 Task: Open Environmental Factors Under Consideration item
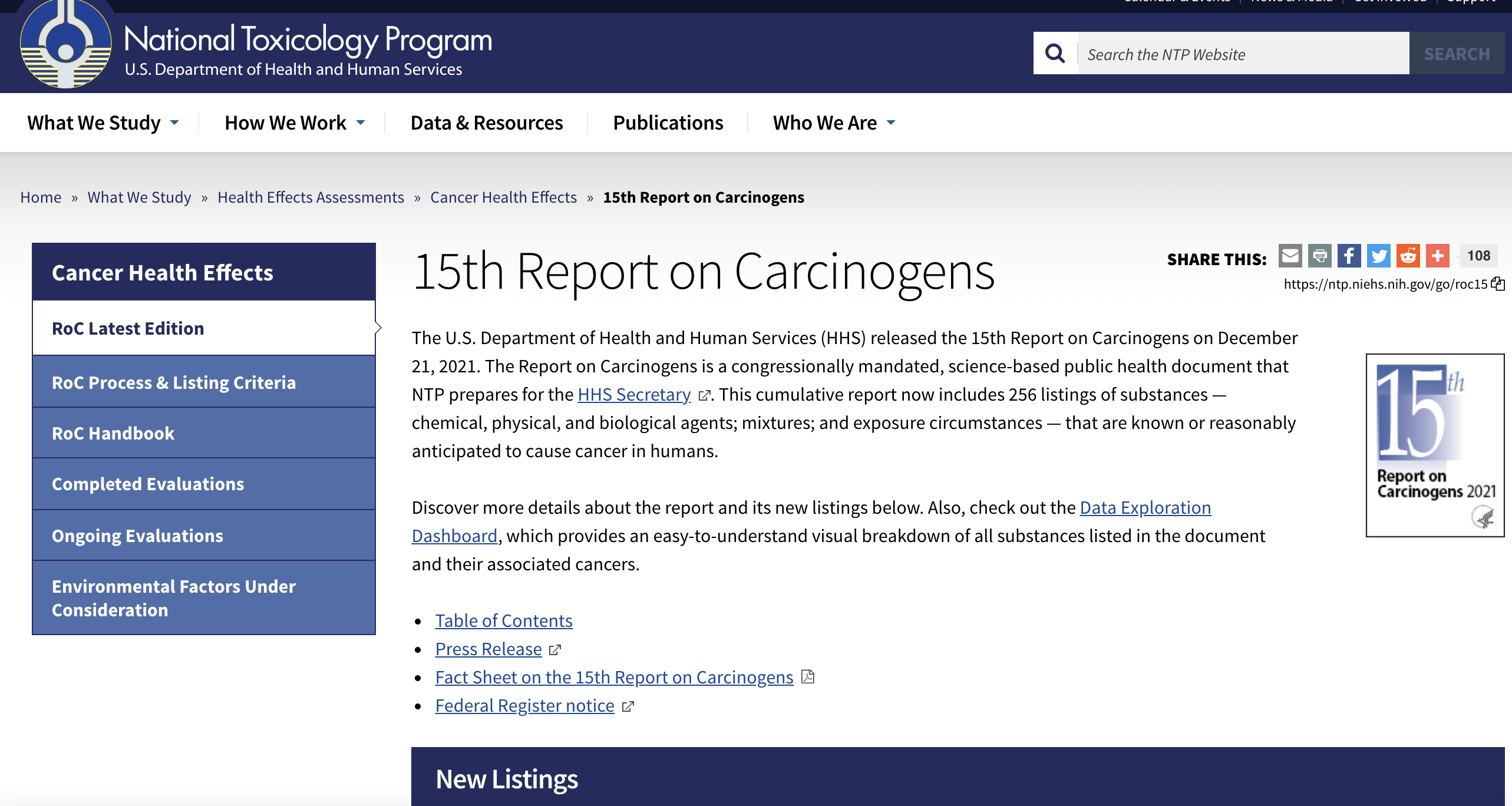(x=204, y=598)
